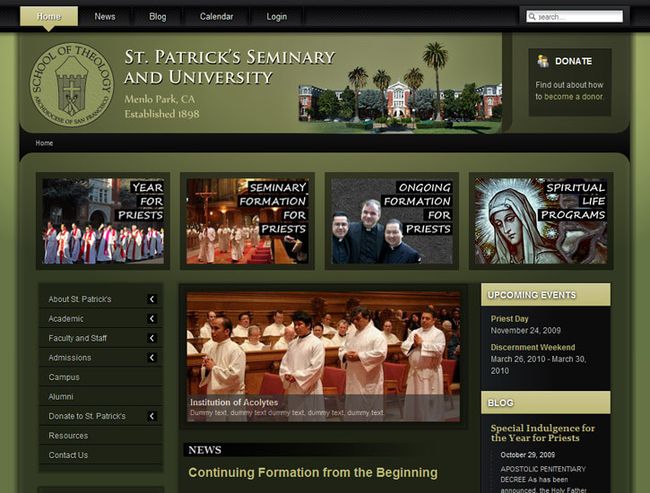Viewport: 650px width, 493px height.
Task: Open Faculty and Staff sidebar link
Action: pyautogui.click(x=78, y=338)
